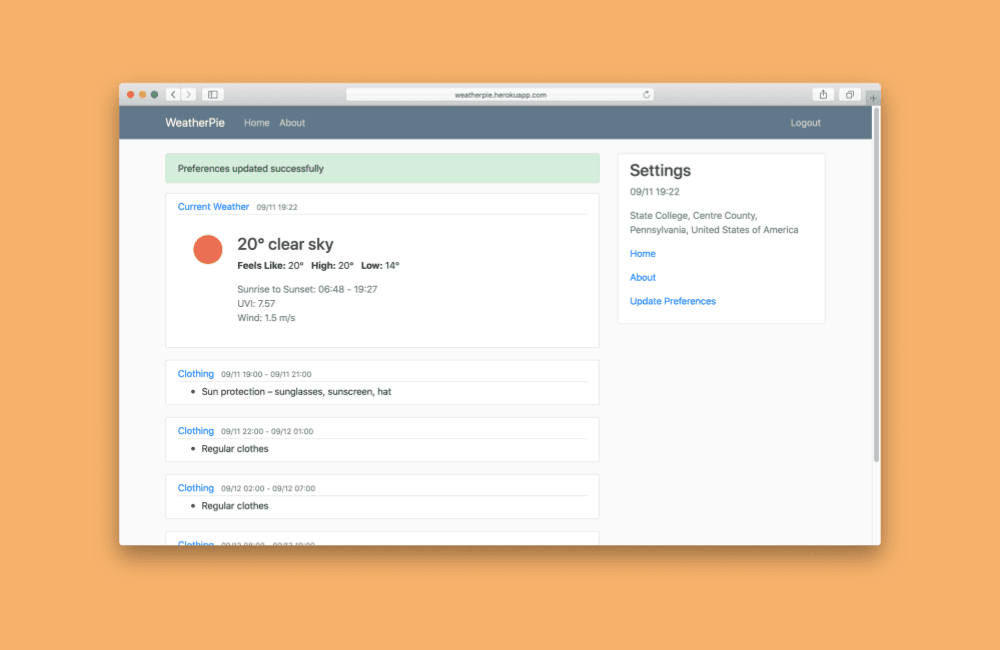Image resolution: width=1000 pixels, height=650 pixels.
Task: Click the 'Low: 14°' text
Action: click(x=380, y=265)
